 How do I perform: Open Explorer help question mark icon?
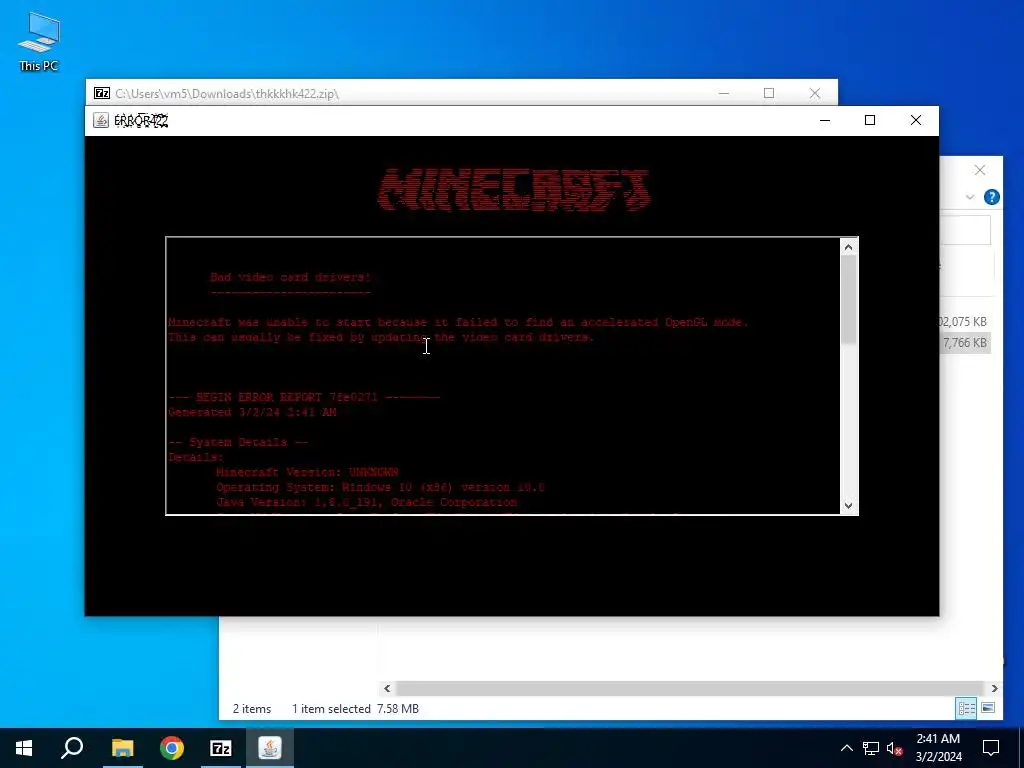click(x=991, y=197)
